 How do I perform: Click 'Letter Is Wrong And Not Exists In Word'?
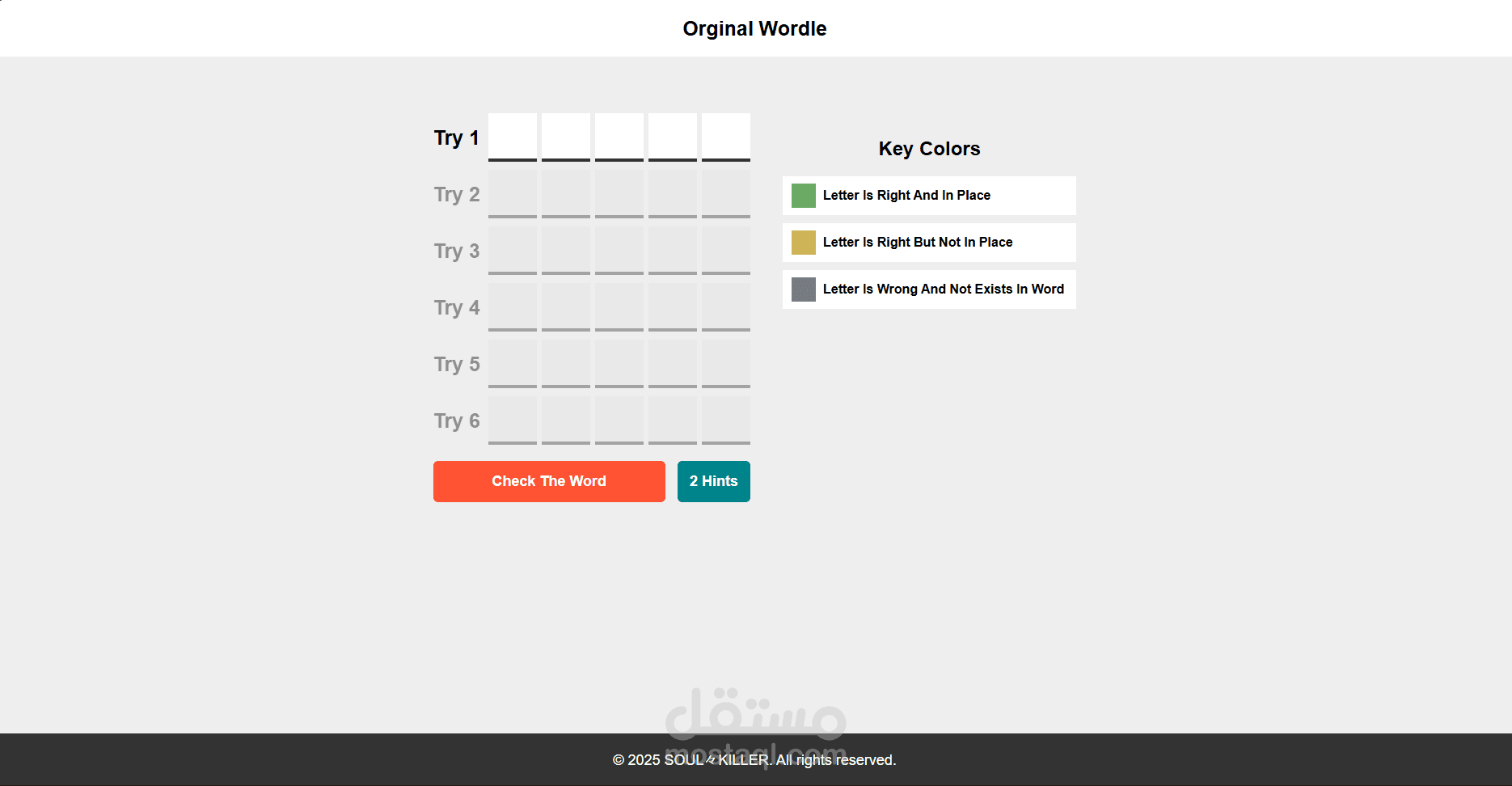(944, 289)
